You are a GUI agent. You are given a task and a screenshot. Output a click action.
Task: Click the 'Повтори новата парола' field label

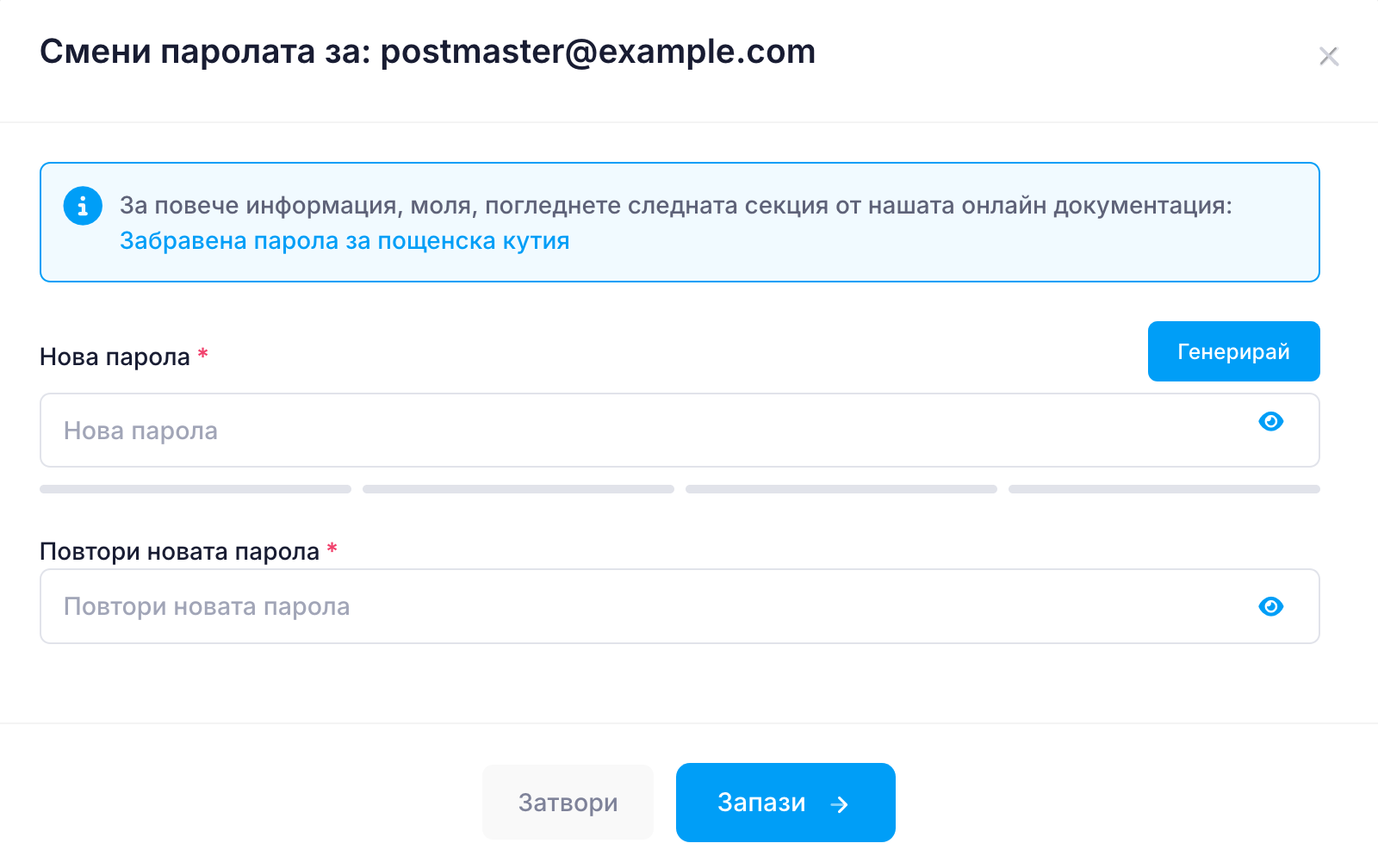click(179, 552)
